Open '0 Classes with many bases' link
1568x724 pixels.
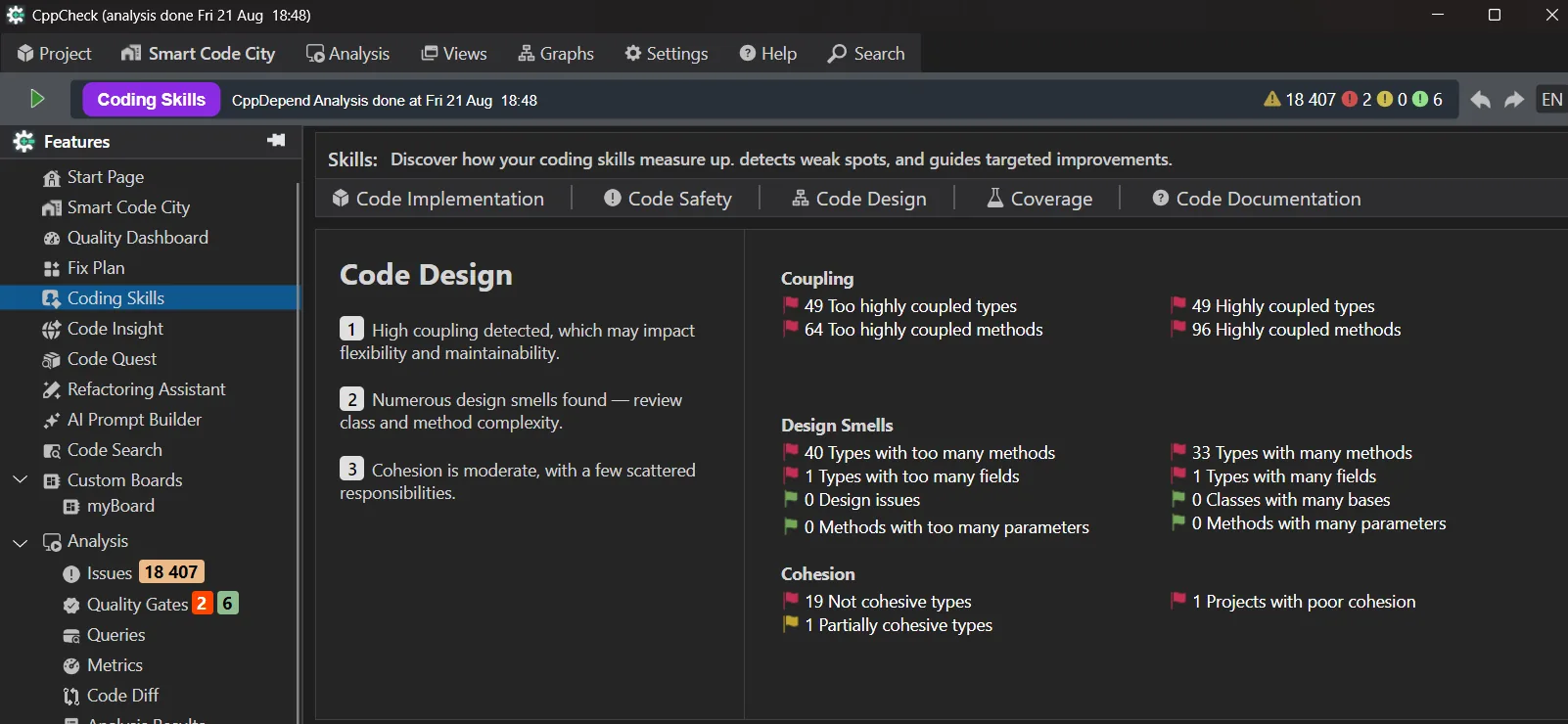(1291, 500)
